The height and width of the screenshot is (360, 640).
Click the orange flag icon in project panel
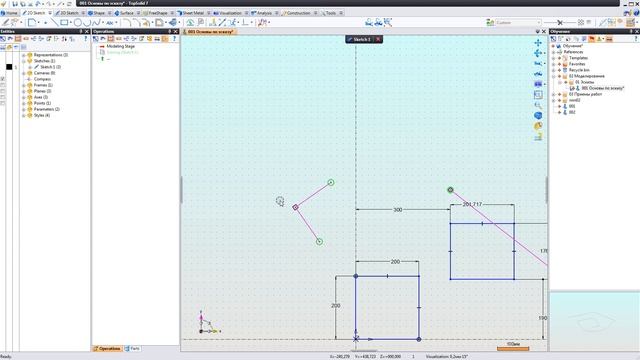591,39
